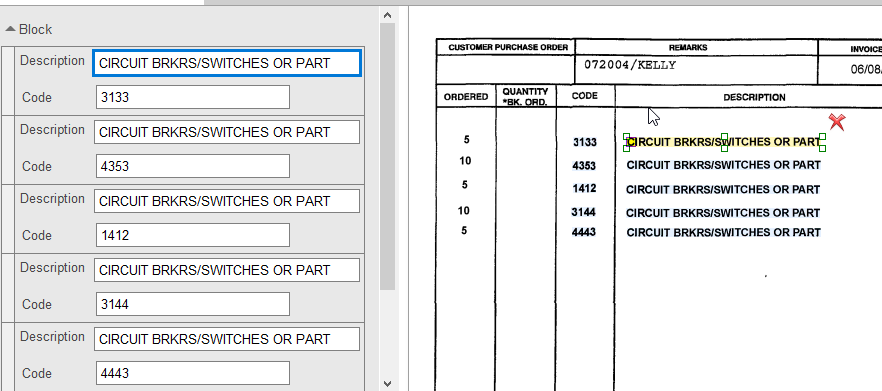Click the Code field containing 3133
The height and width of the screenshot is (391, 882).
192,97
